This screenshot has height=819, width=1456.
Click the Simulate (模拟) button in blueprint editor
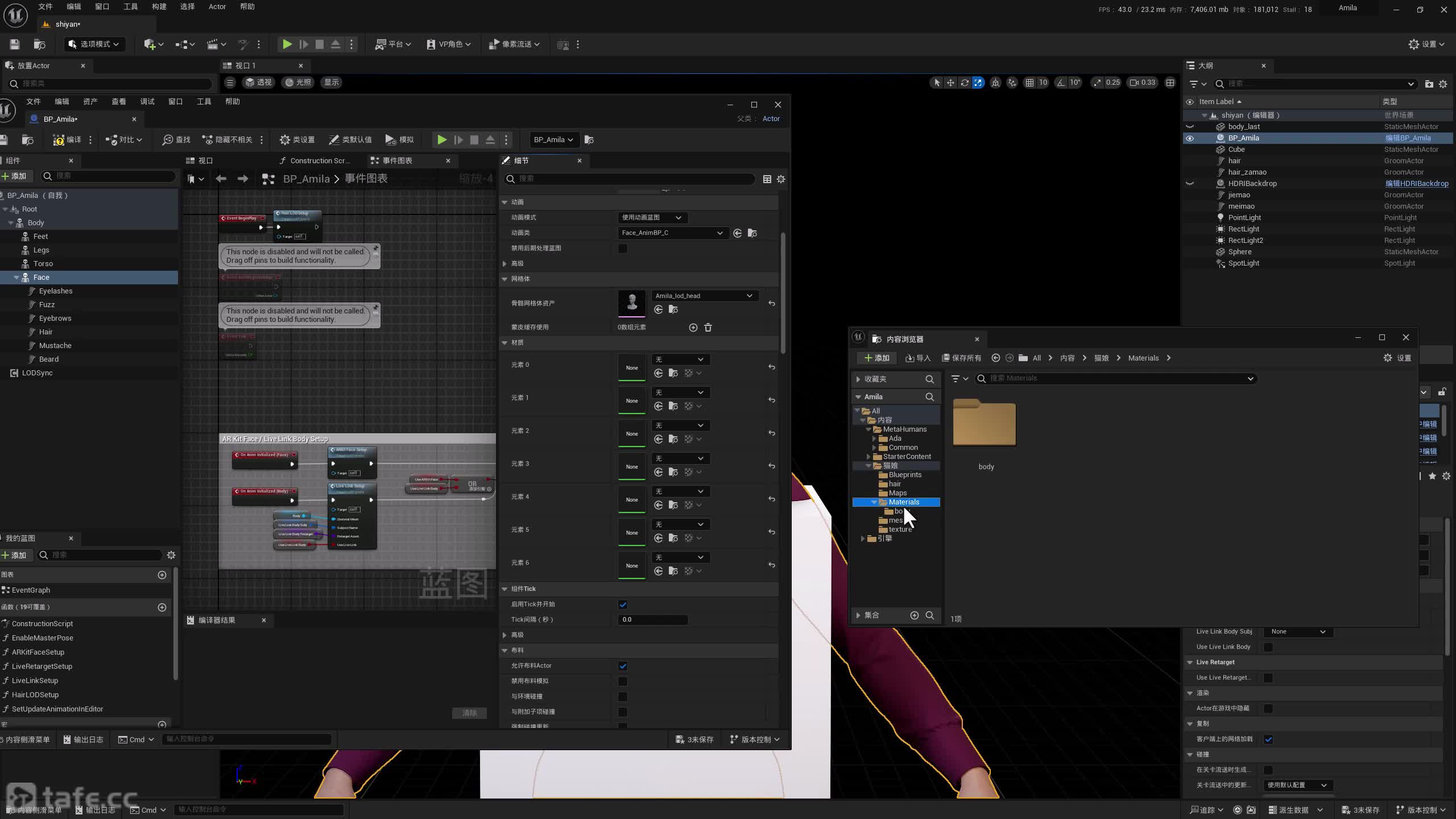[x=399, y=140]
